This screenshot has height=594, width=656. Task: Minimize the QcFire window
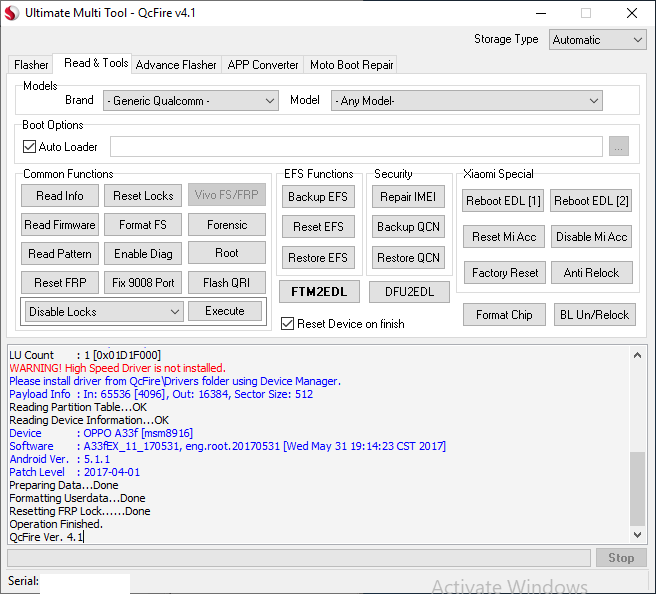point(541,13)
